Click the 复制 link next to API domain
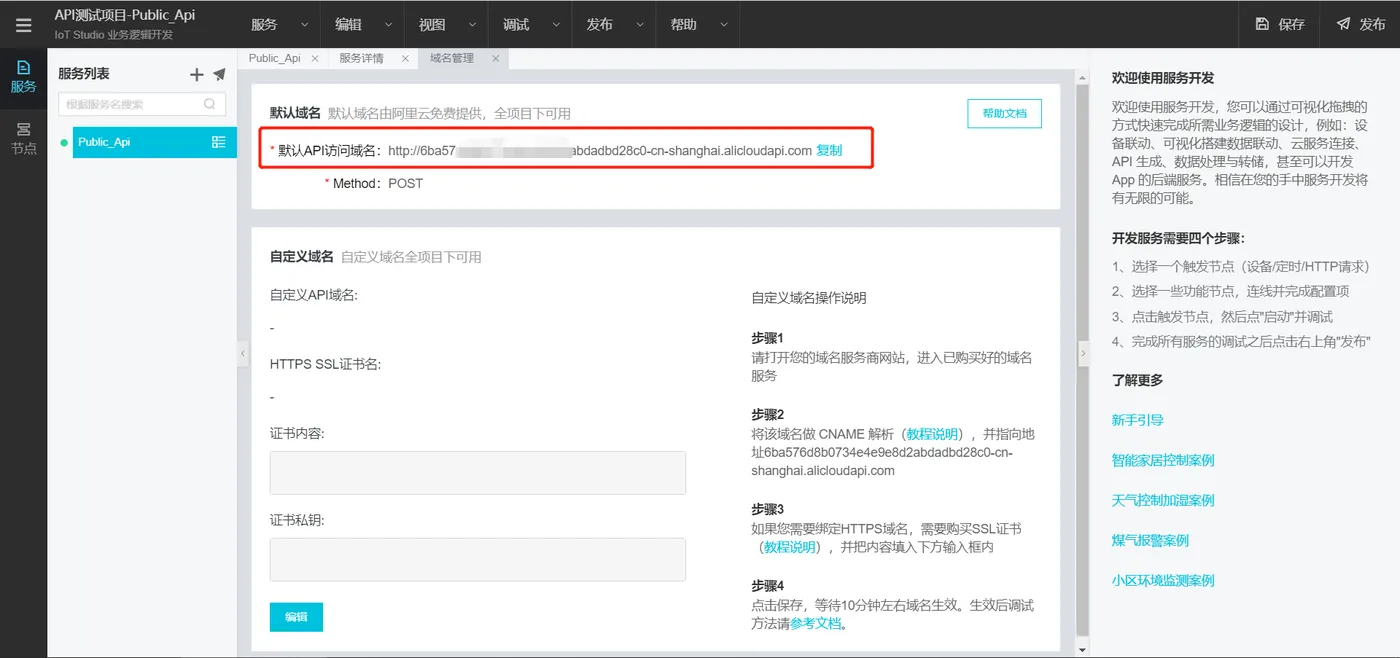The width and height of the screenshot is (1400, 658). [829, 151]
